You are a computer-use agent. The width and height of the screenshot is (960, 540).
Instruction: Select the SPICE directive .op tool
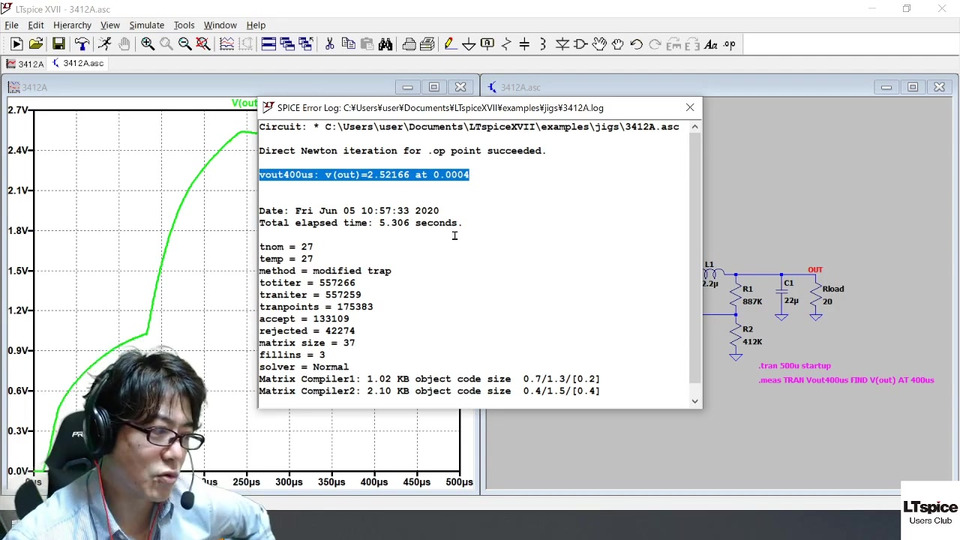[x=729, y=44]
